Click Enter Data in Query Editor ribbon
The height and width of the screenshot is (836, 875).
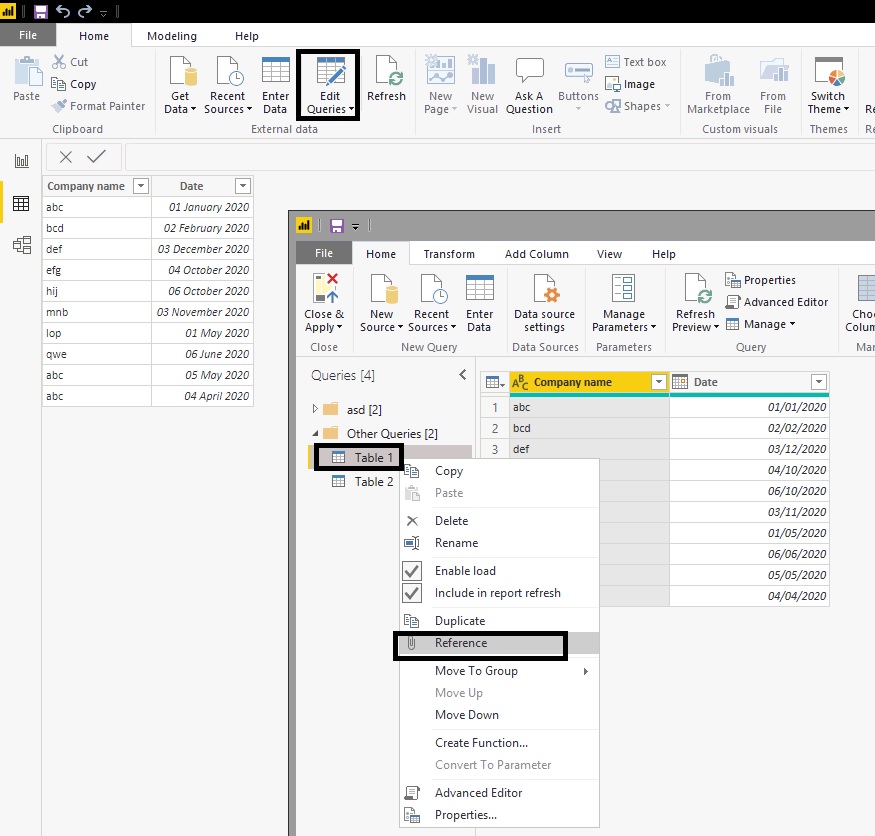point(479,304)
